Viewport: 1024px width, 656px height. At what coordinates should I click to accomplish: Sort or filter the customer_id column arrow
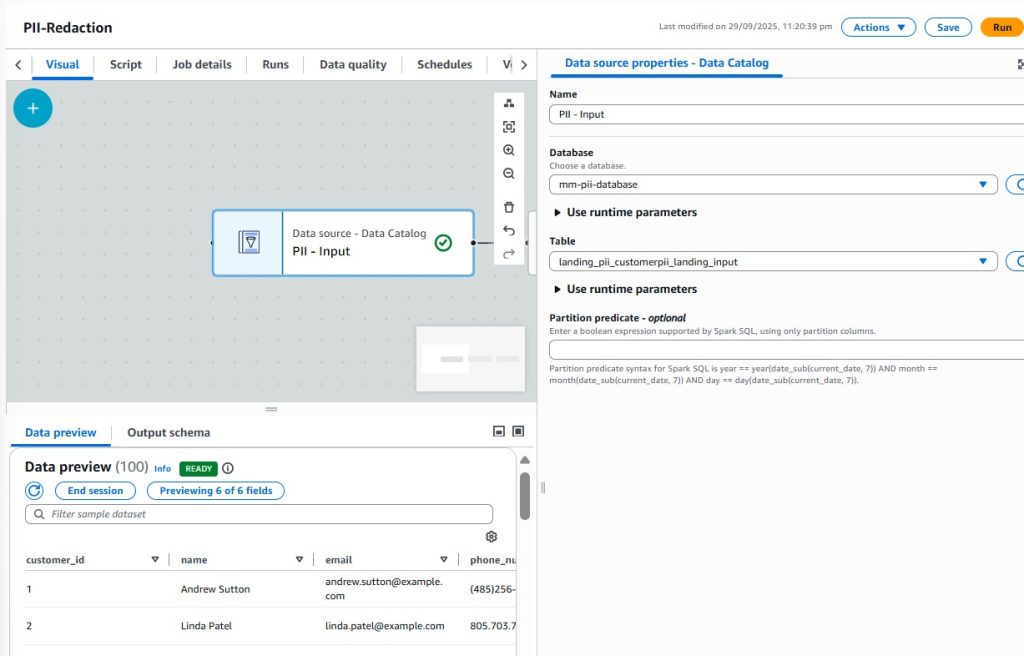click(155, 560)
